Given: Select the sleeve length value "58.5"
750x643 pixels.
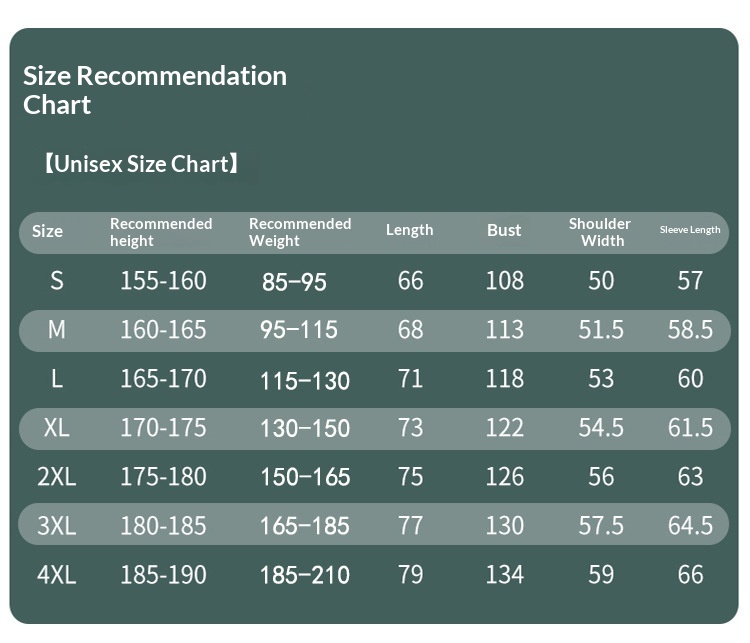Looking at the screenshot, I should click(690, 330).
